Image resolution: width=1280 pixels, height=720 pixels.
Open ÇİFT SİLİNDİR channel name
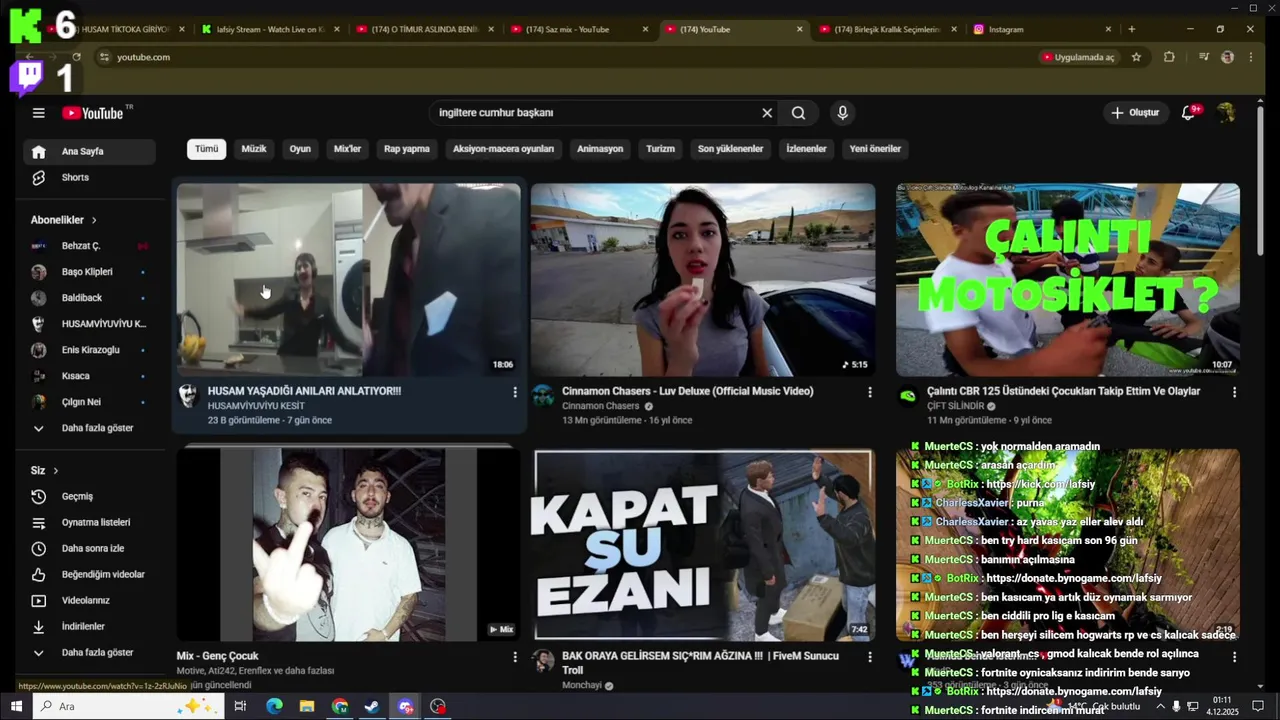click(x=956, y=406)
